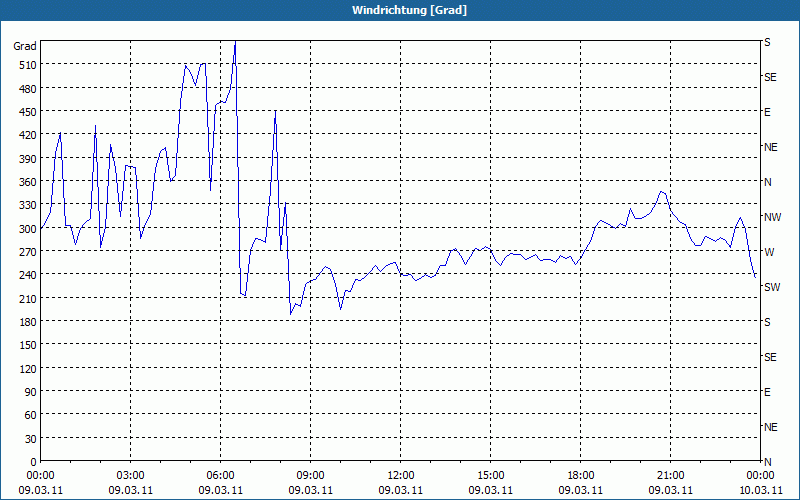This screenshot has height=500, width=800.
Task: Click the date 09.03.11 beneath 12:00
Action: 401,490
